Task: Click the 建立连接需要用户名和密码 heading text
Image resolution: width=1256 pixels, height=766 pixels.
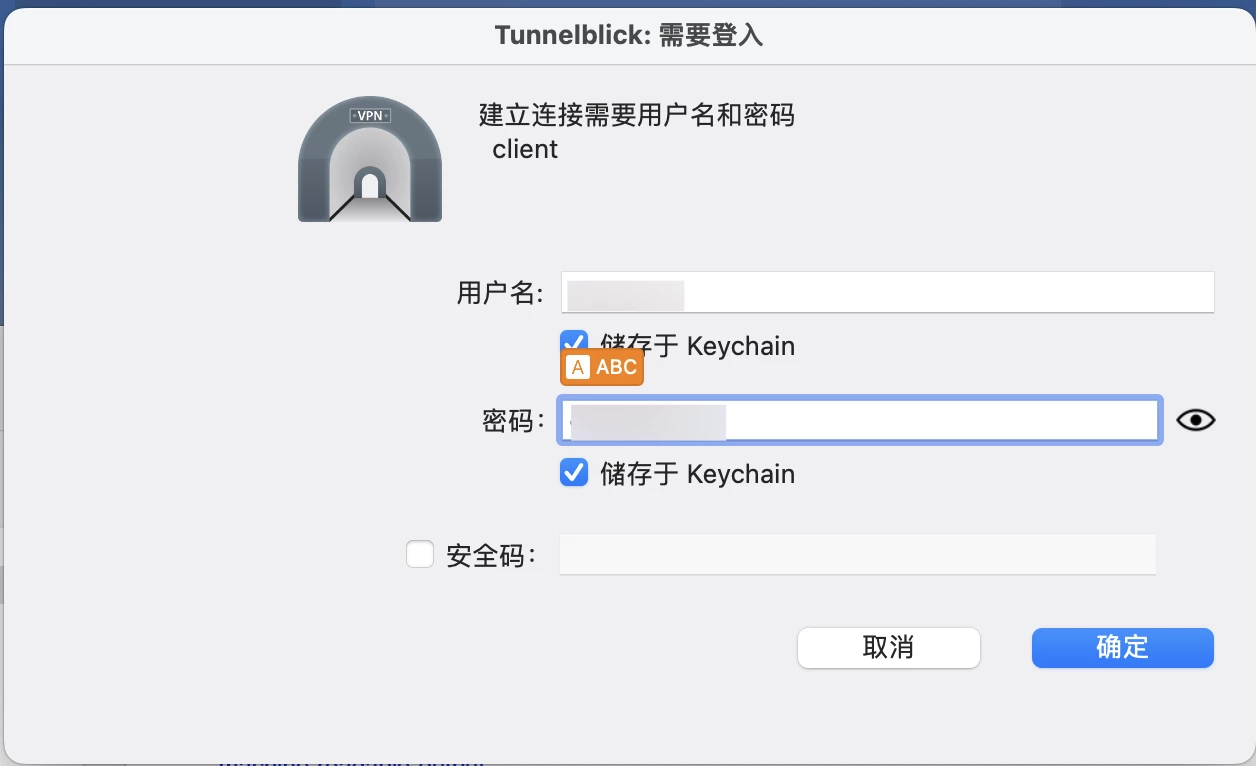Action: [x=636, y=115]
